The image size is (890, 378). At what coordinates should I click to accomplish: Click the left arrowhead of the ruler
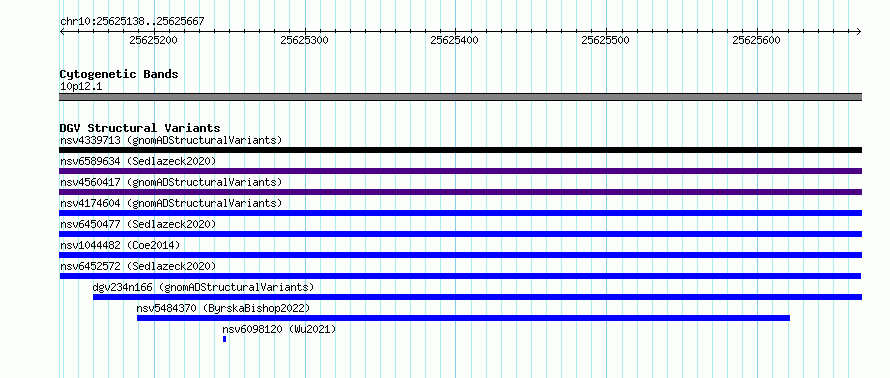coord(62,31)
